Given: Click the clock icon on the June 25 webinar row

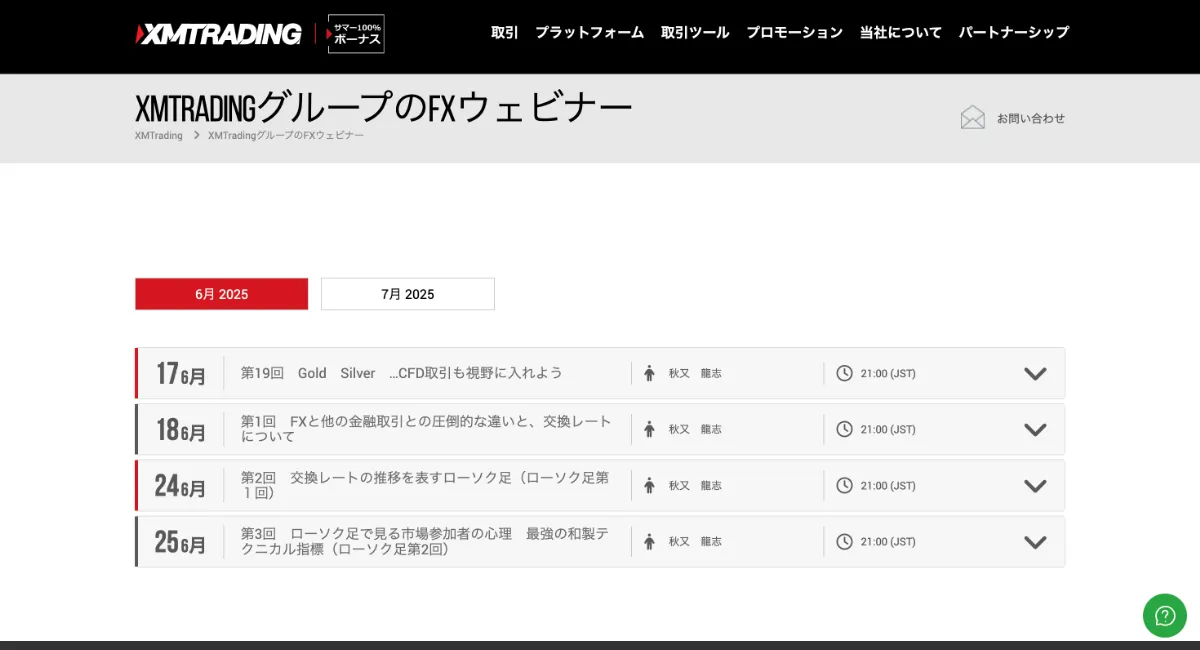Looking at the screenshot, I should click(x=843, y=541).
